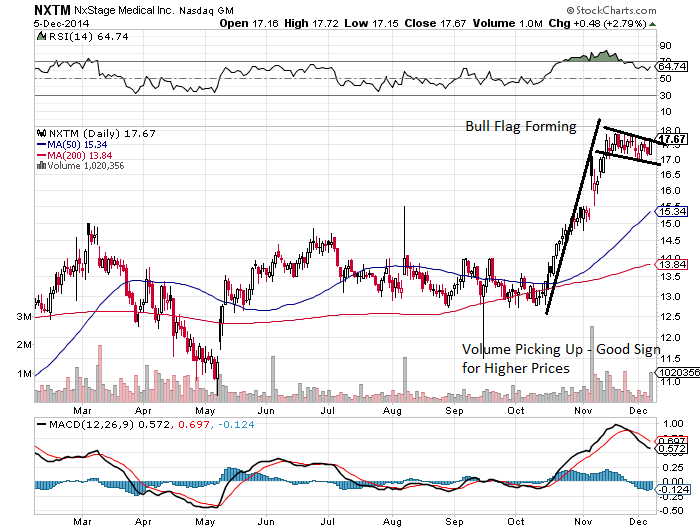The width and height of the screenshot is (700, 530).
Task: Click the 16.5 price axis label
Action: [671, 175]
